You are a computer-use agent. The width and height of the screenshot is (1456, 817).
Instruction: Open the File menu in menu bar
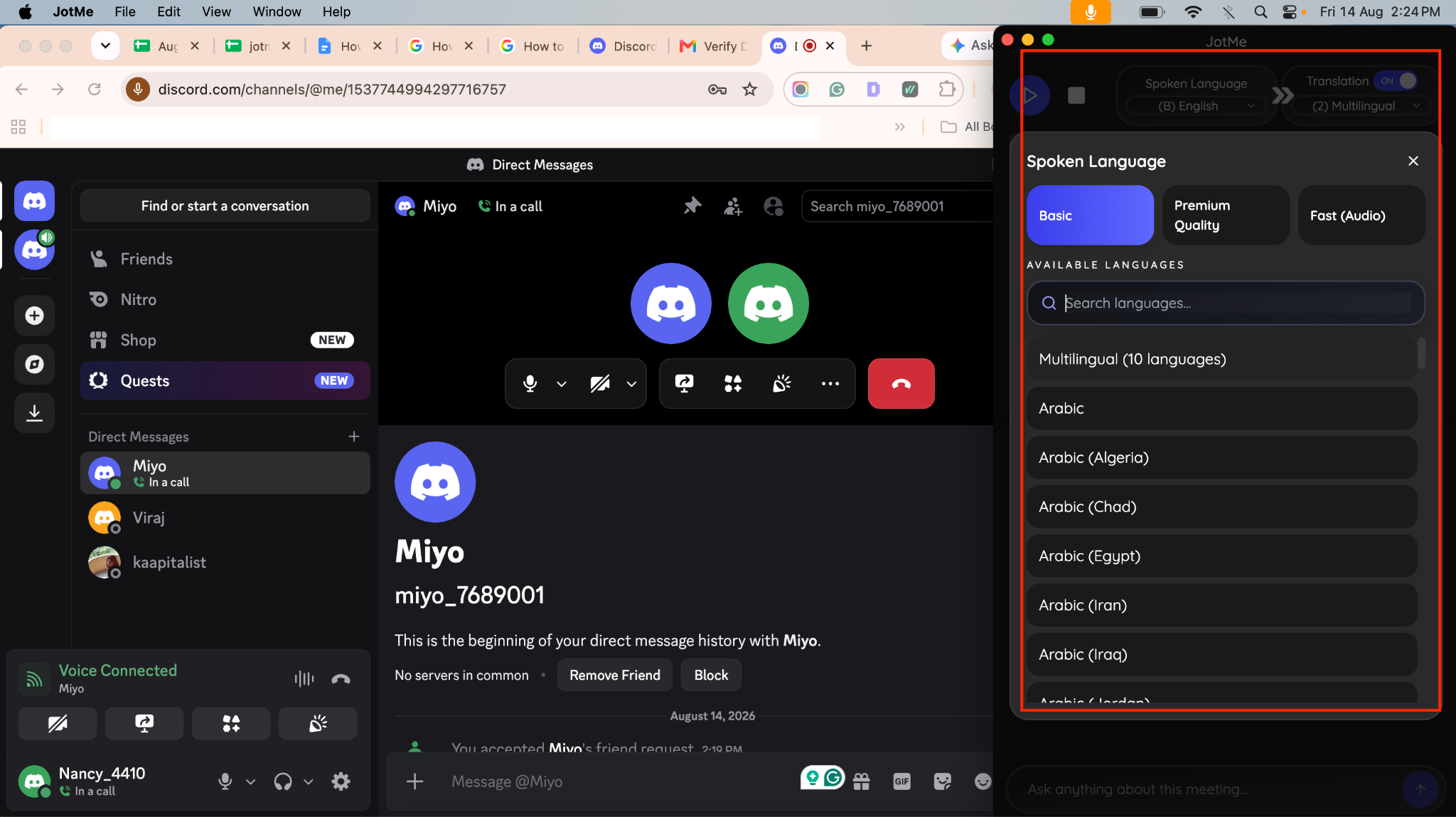pos(125,11)
